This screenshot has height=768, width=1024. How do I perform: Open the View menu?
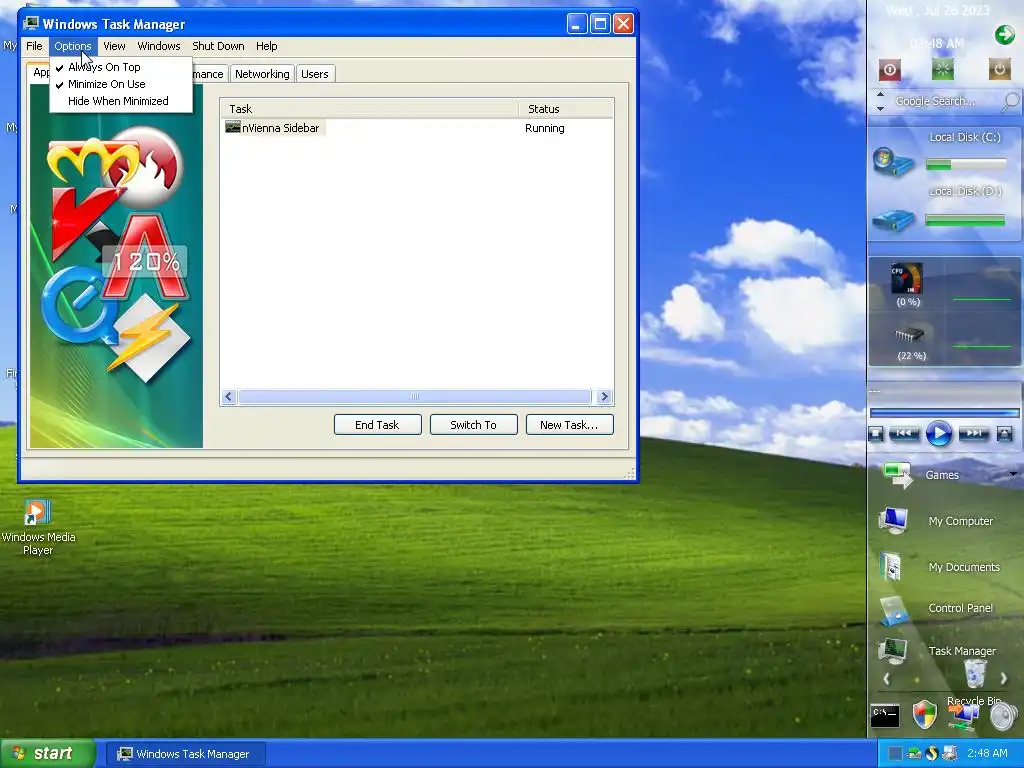[114, 46]
